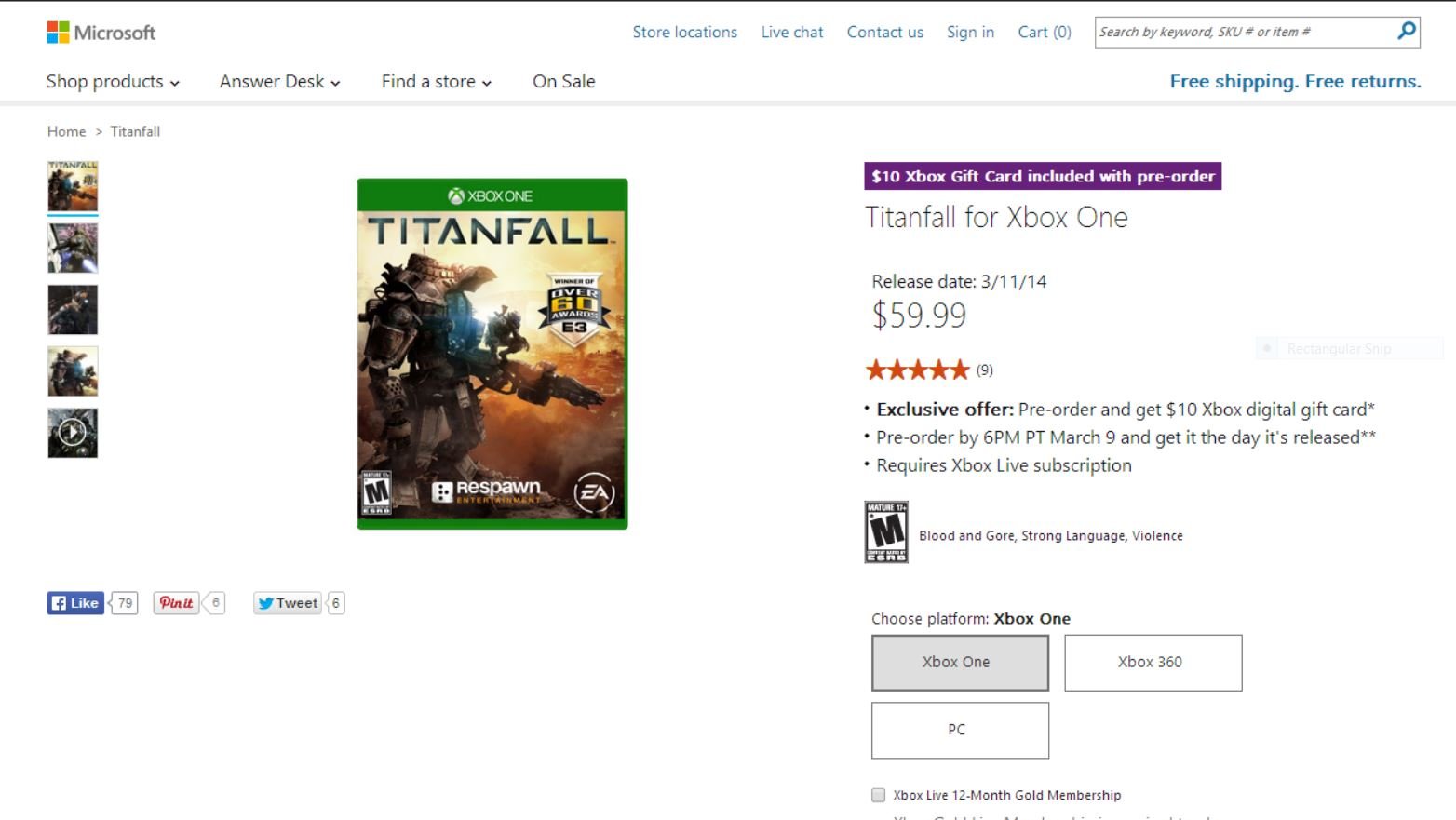Viewport: 1456px width, 820px height.
Task: Click the ESRB Mature rating icon
Action: (x=886, y=532)
